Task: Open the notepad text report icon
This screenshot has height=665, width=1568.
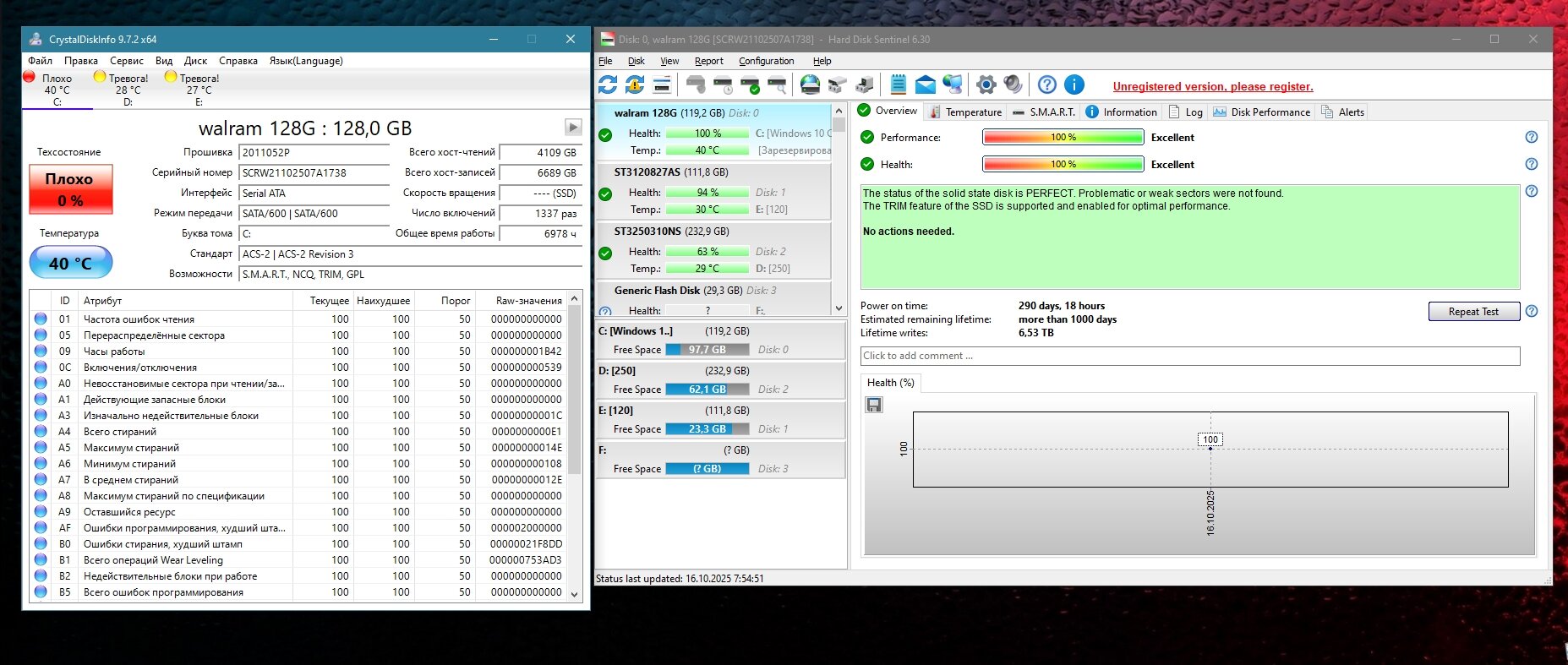Action: click(899, 84)
